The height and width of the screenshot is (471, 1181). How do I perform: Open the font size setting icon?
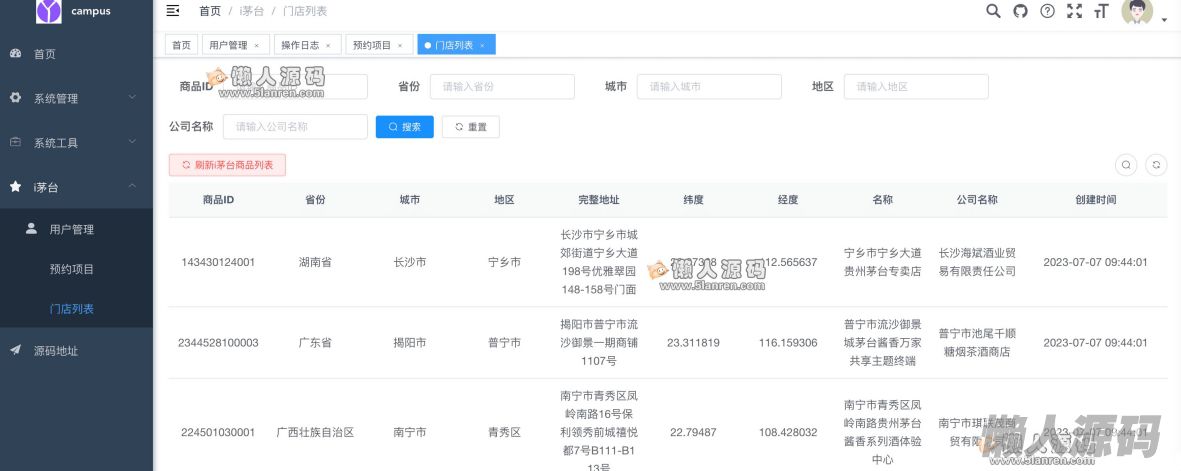(1101, 11)
